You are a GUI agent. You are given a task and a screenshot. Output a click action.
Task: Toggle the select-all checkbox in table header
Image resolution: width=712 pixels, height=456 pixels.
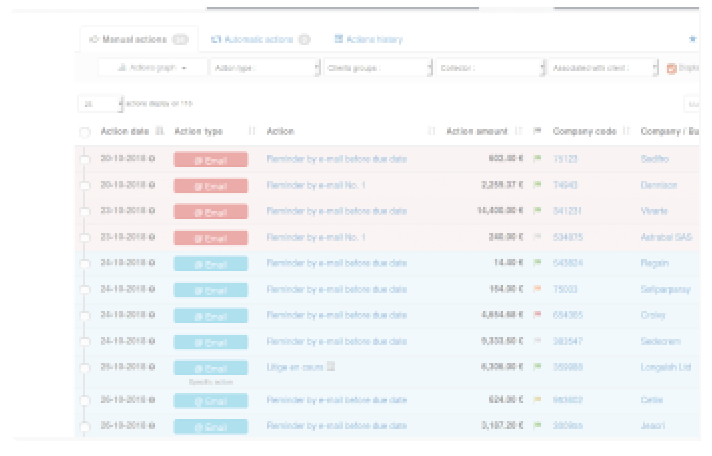point(85,132)
